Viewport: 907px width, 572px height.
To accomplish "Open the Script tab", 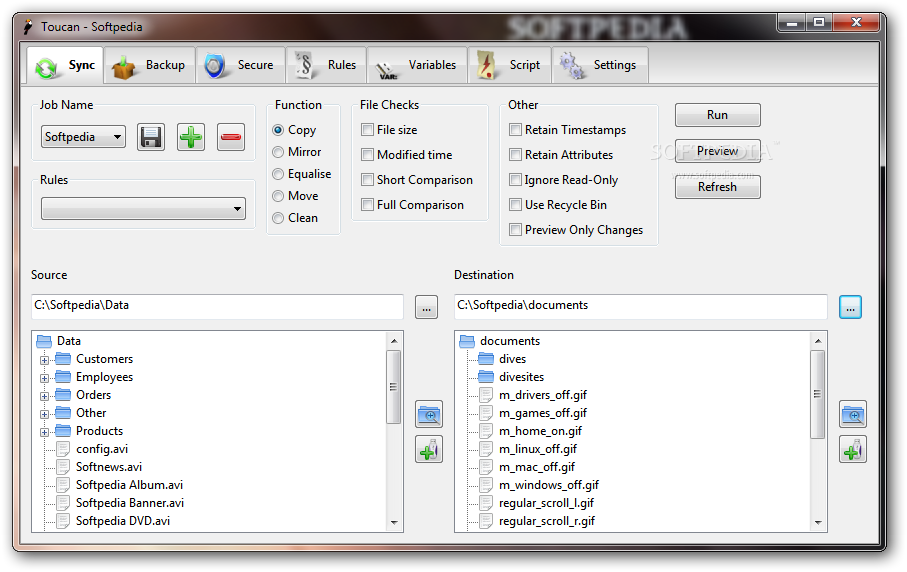I will tap(509, 65).
